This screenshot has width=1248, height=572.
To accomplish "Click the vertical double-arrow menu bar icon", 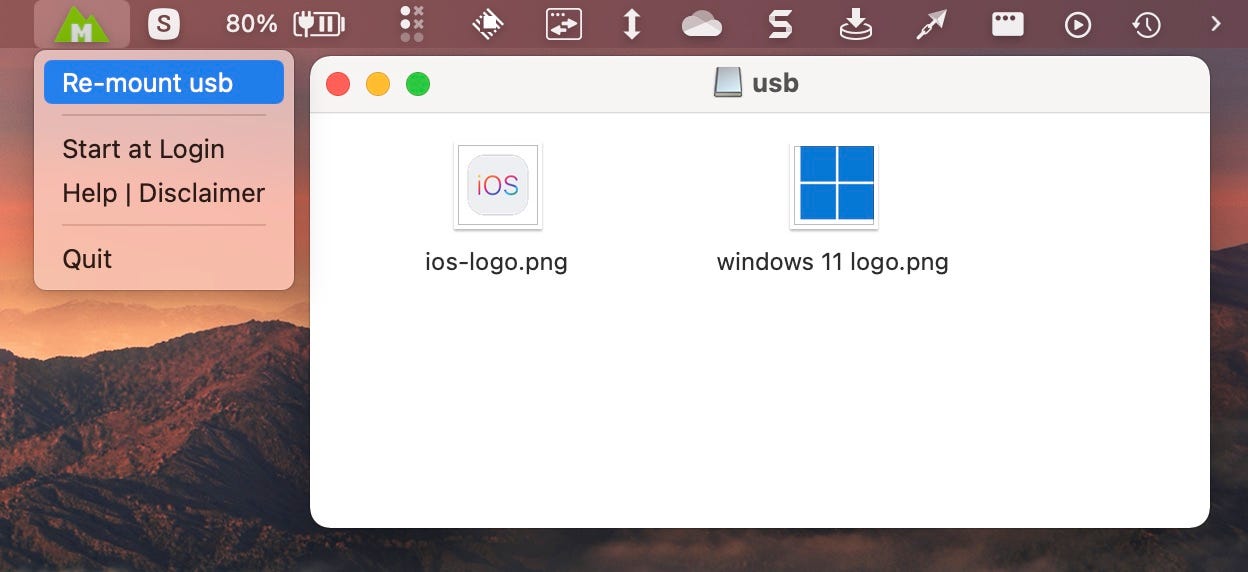I will tap(631, 24).
